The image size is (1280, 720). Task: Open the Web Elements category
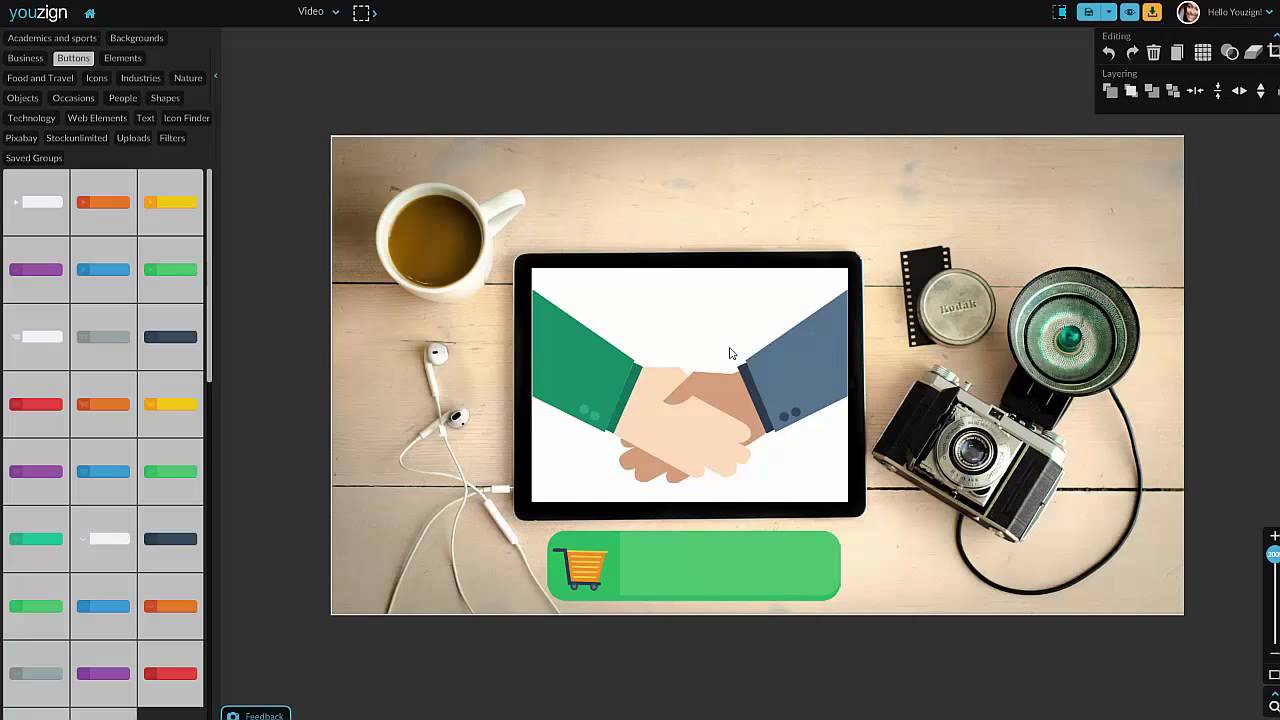97,118
